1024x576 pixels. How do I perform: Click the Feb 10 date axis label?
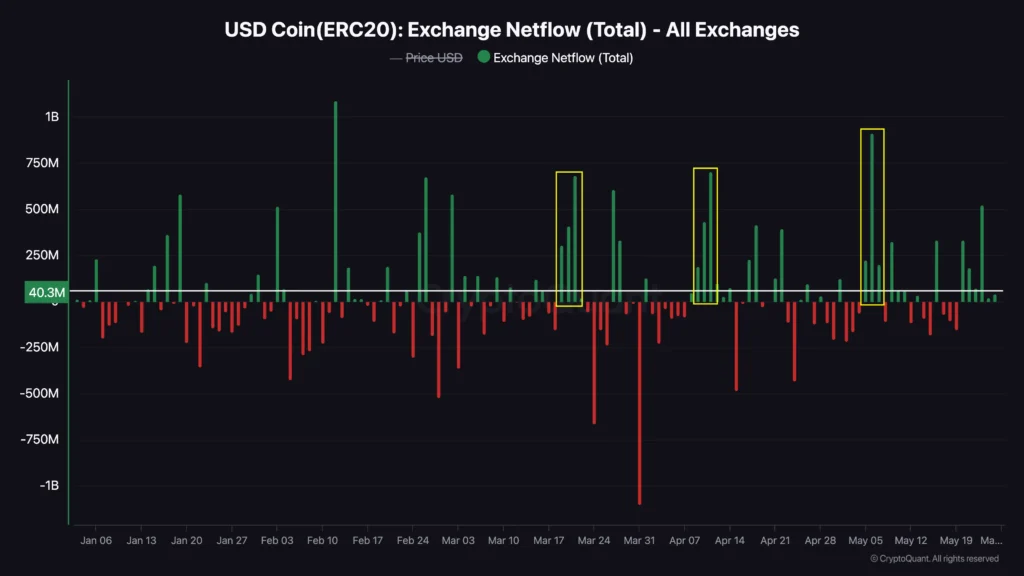click(x=322, y=540)
